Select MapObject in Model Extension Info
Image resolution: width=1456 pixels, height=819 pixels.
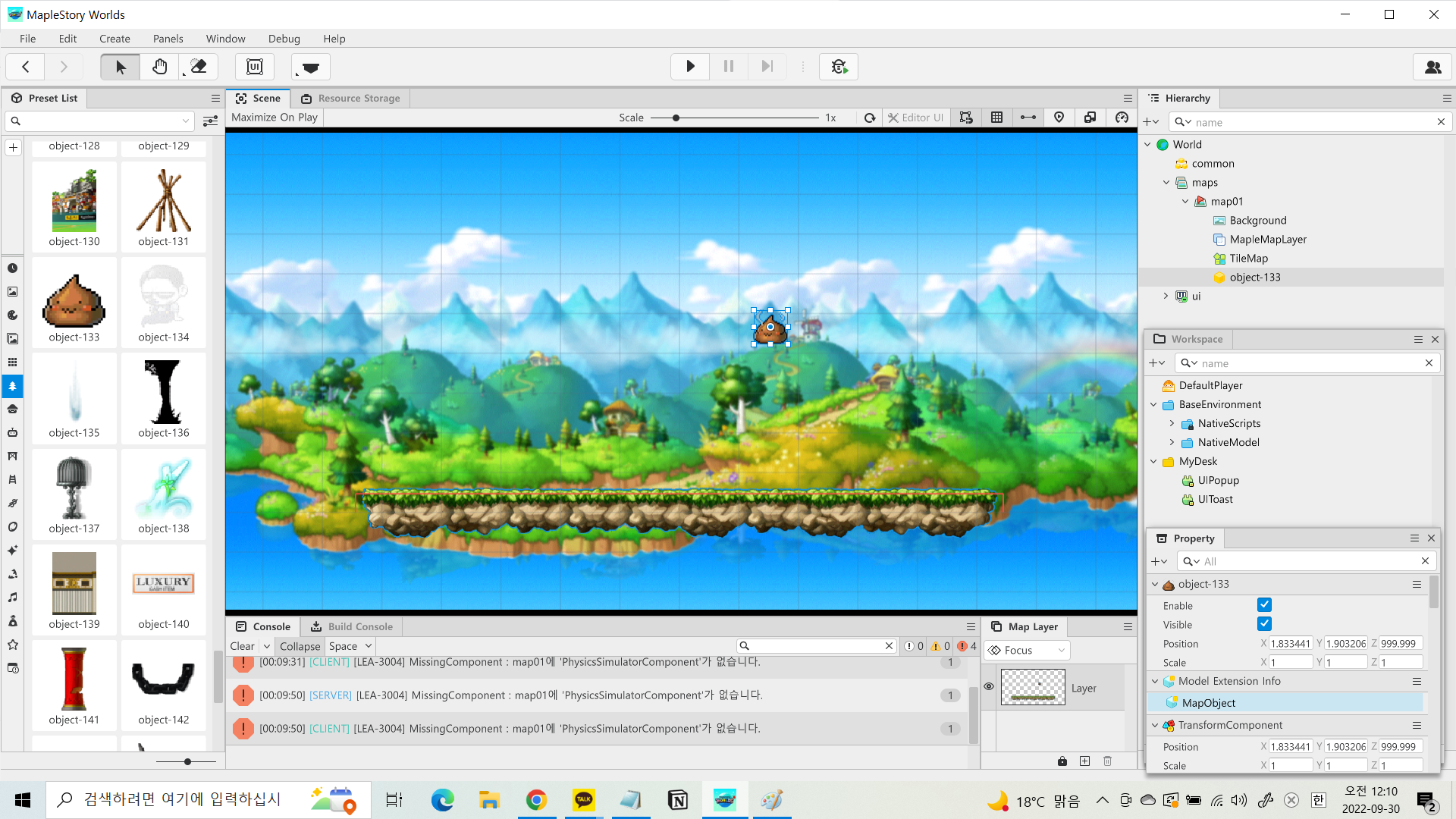1286,703
